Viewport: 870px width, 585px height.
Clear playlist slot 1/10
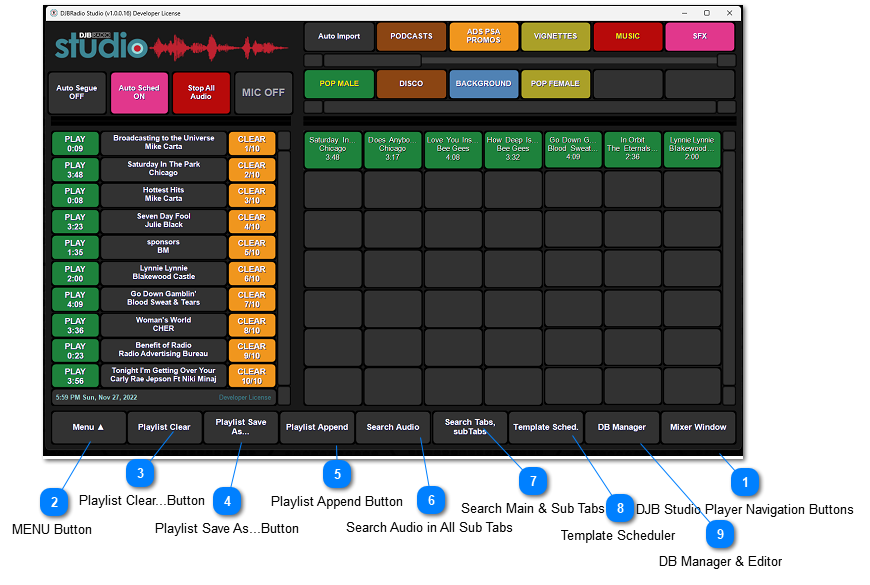coord(252,143)
